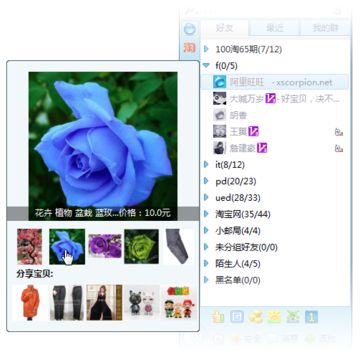Click the avatar of 大喊万岁

pyautogui.click(x=220, y=98)
